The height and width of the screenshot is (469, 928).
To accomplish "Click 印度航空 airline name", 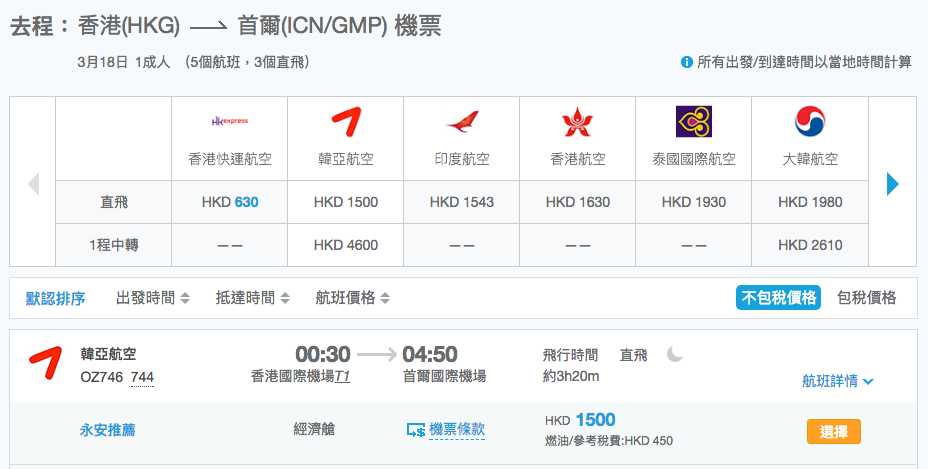I will 462,159.
